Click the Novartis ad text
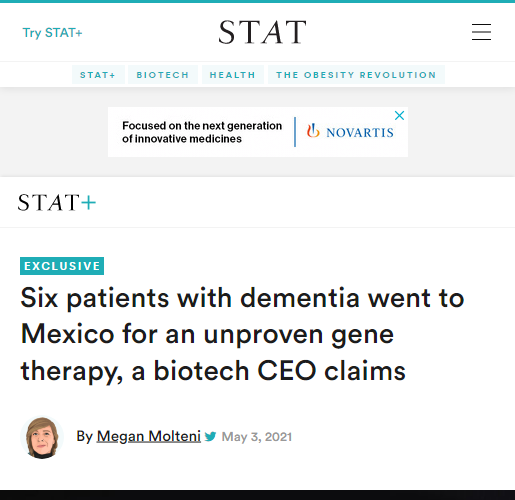The image size is (515, 500). pos(202,132)
